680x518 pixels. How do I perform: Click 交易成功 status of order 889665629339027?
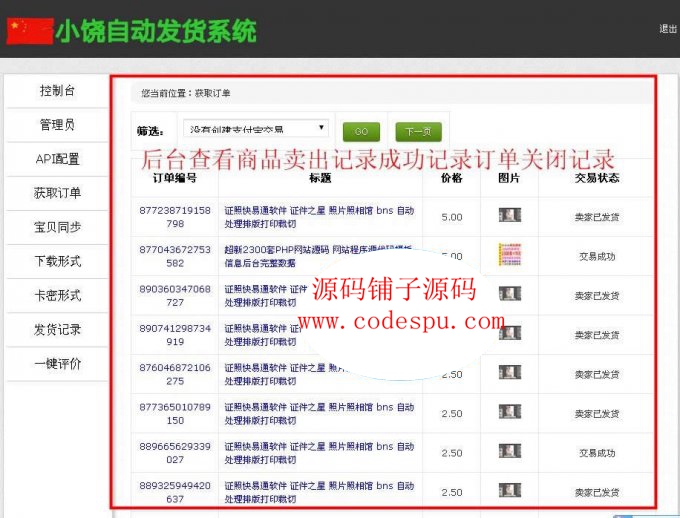pyautogui.click(x=597, y=453)
